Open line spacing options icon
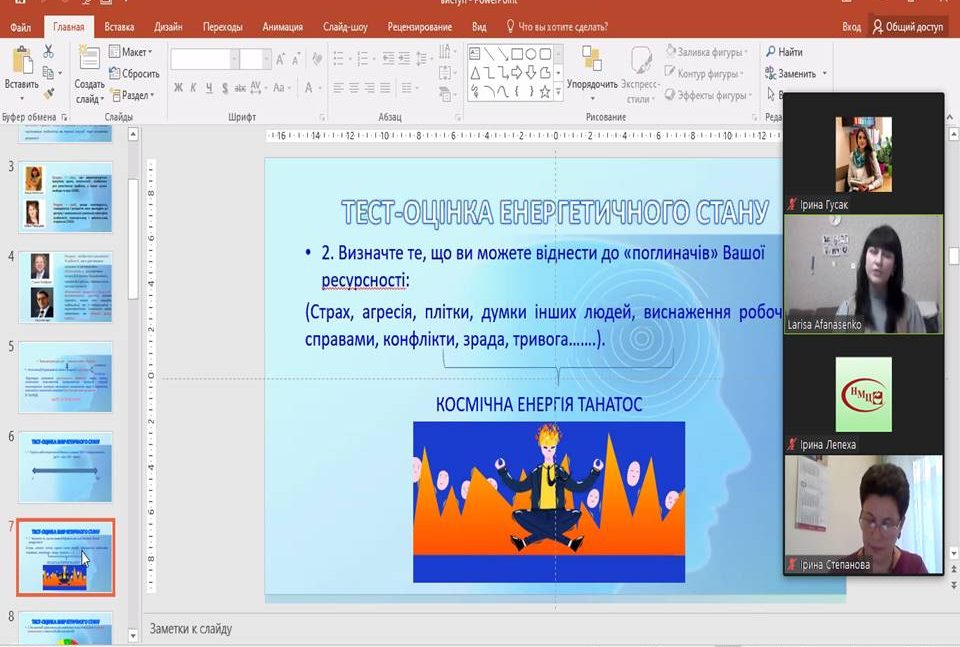 (x=422, y=59)
